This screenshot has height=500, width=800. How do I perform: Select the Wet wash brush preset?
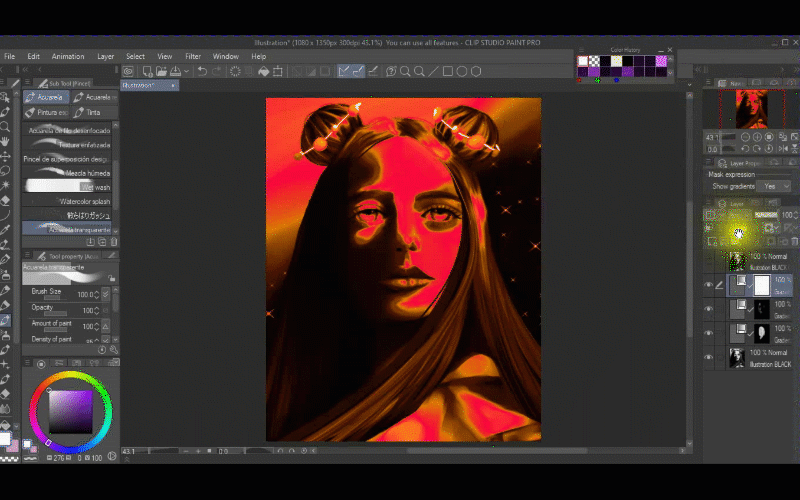tap(68, 186)
